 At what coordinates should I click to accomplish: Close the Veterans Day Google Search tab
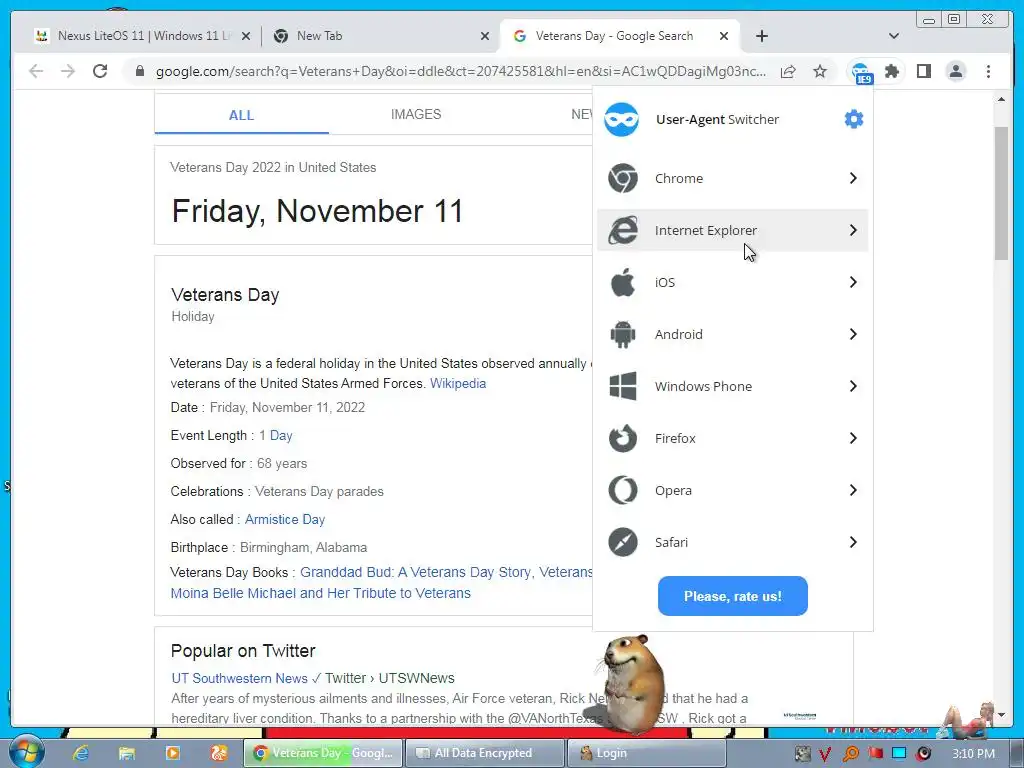coord(724,36)
